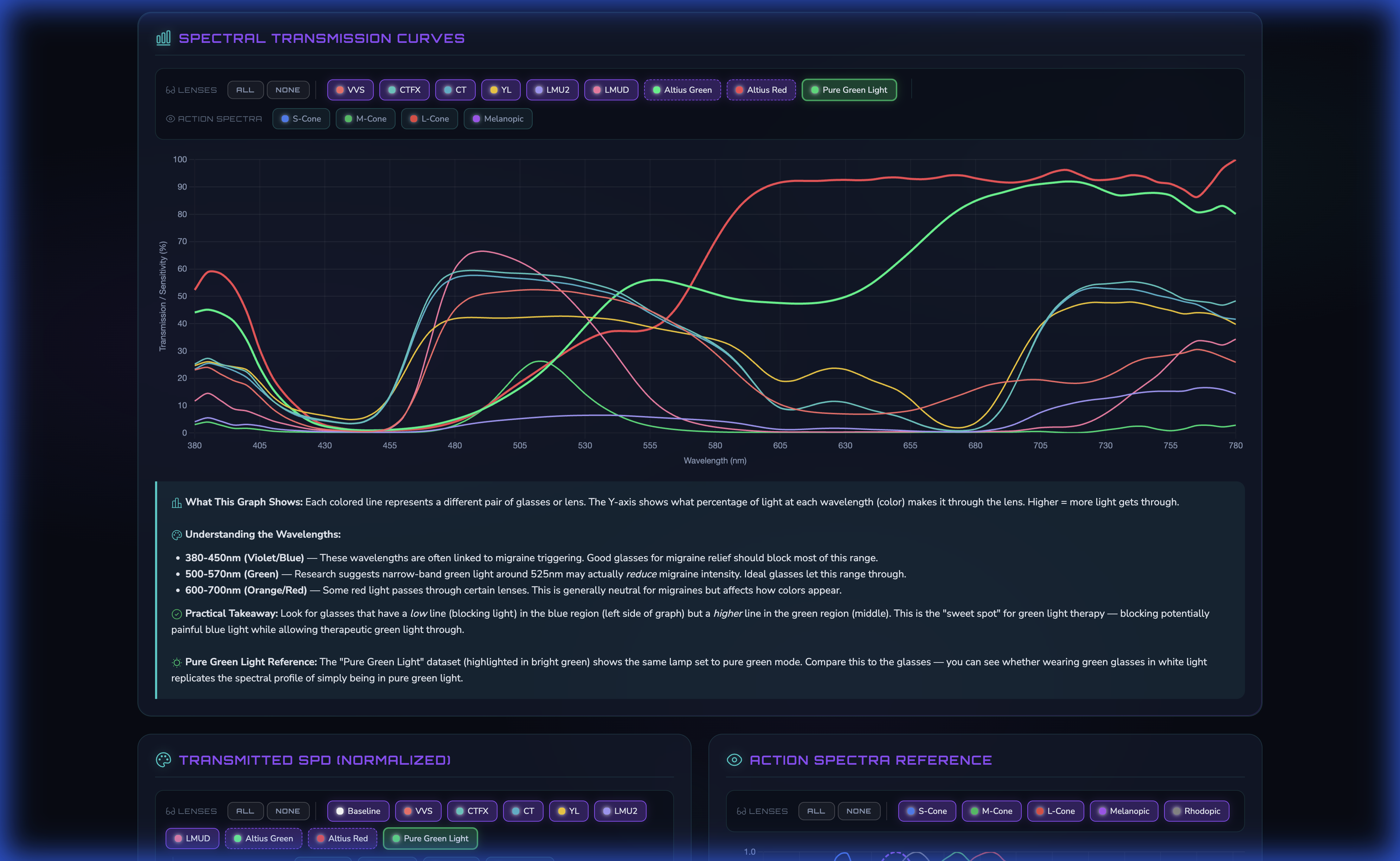1400x861 pixels.
Task: Click the 'Wavelength (nm)' axis label
Action: point(715,461)
